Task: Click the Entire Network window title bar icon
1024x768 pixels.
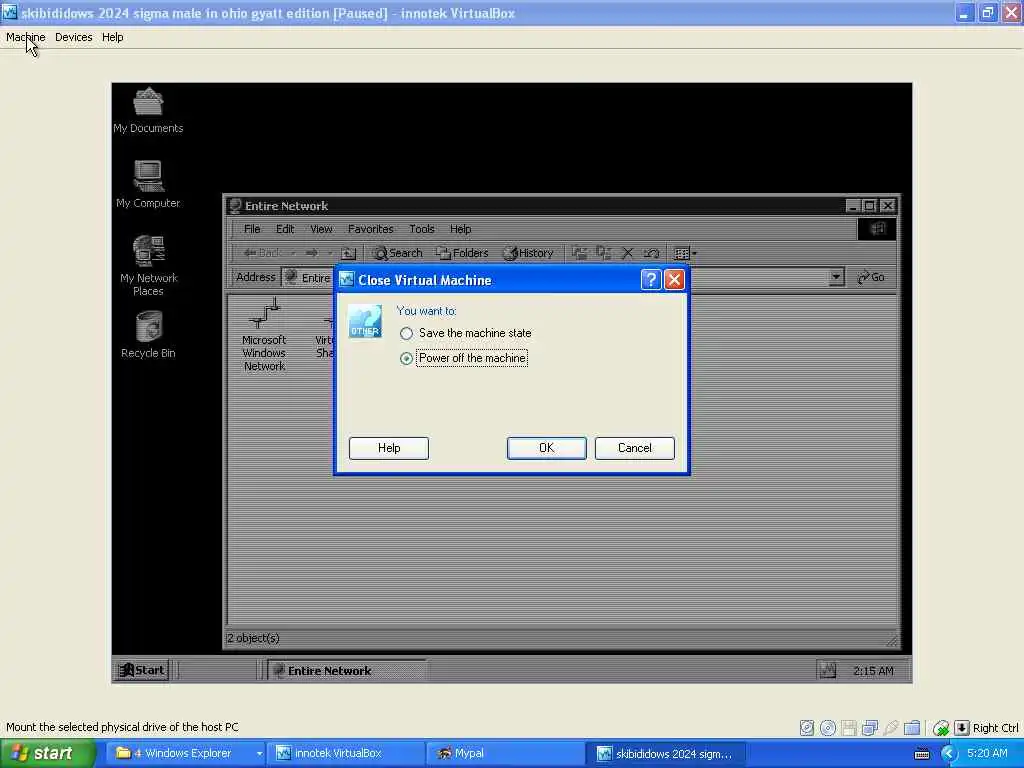Action: (236, 206)
